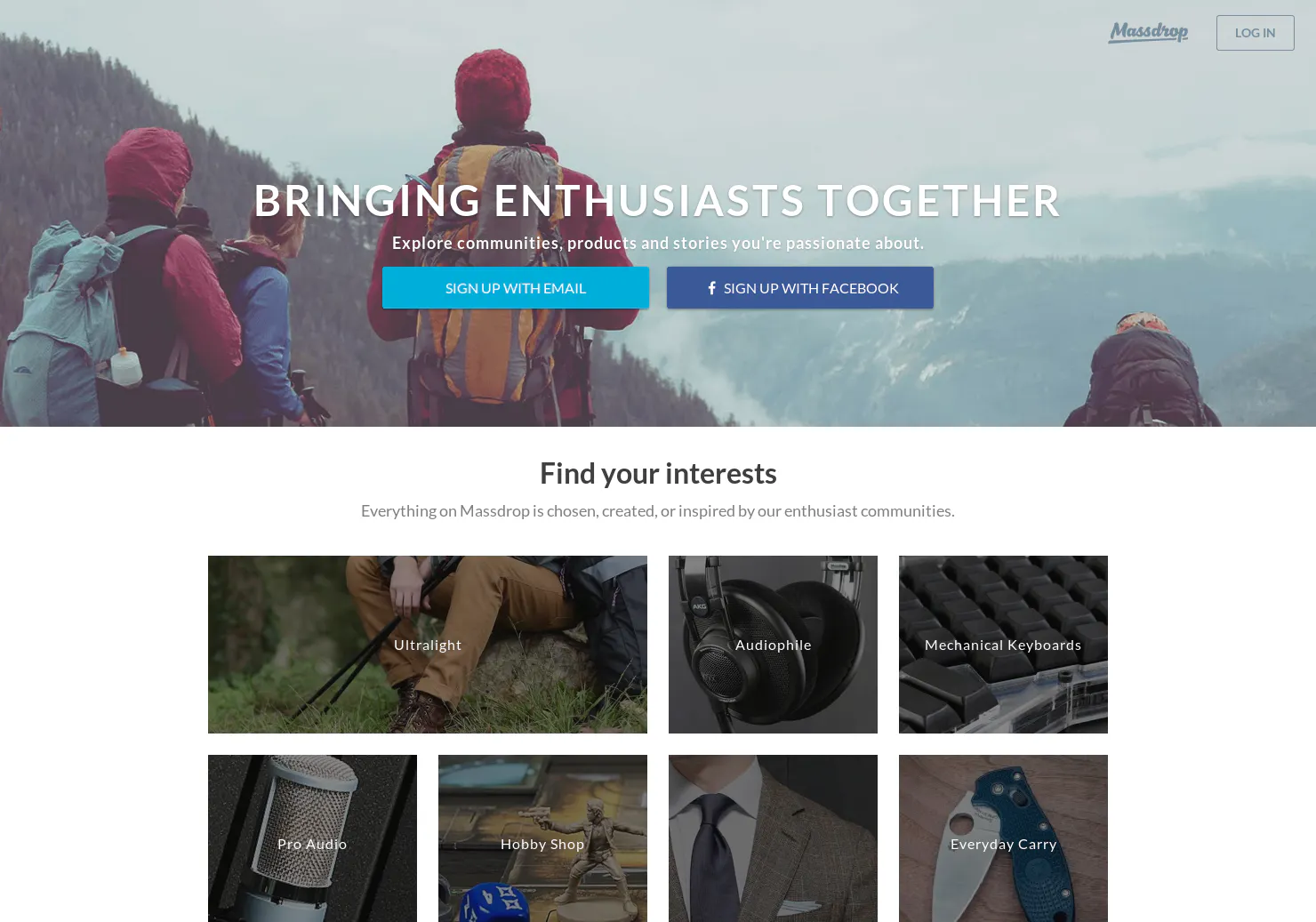Click the Mechanical Keyboards label

[1003, 645]
